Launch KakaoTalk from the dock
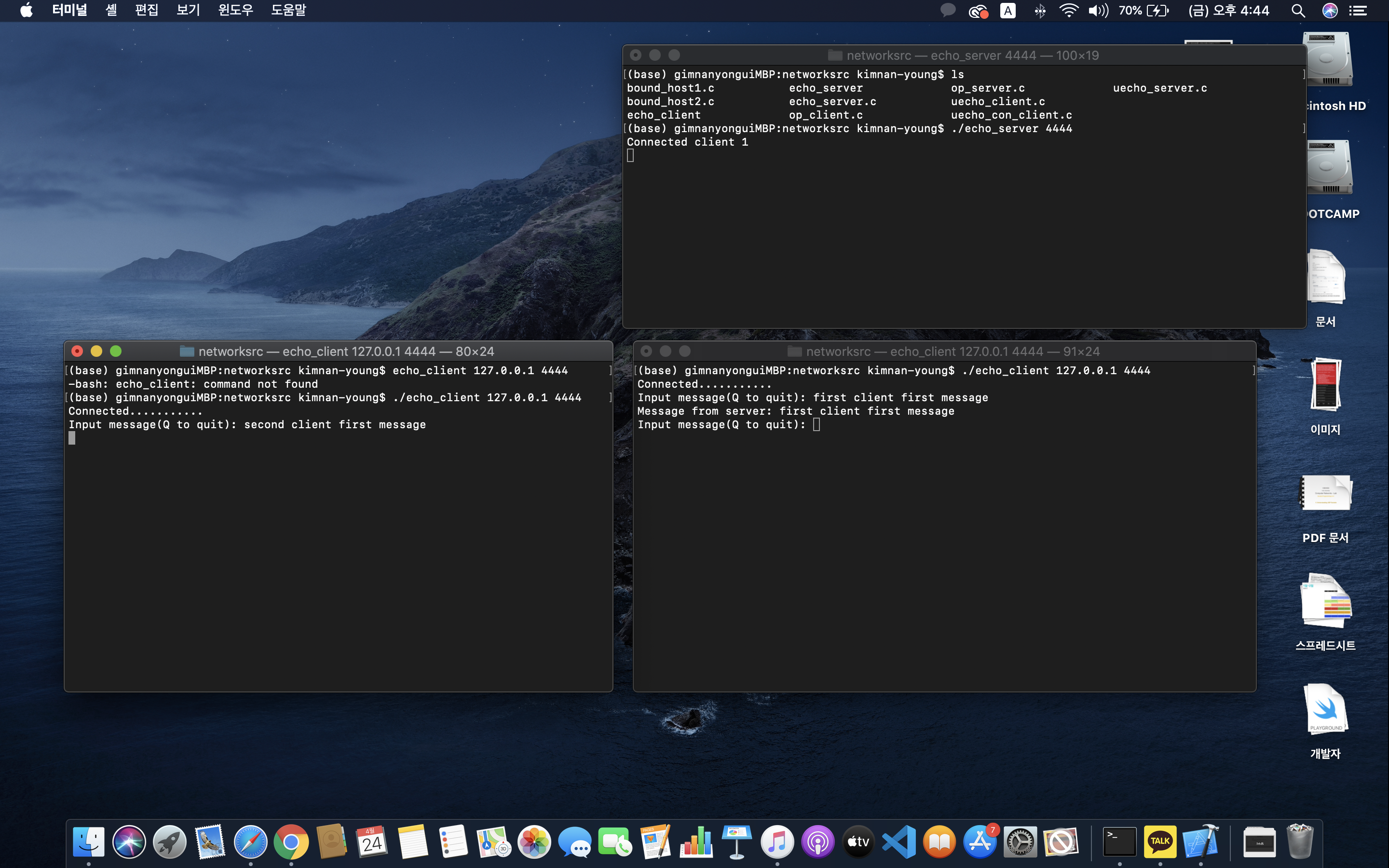Screen dimensions: 1389x868 pyautogui.click(x=1159, y=842)
